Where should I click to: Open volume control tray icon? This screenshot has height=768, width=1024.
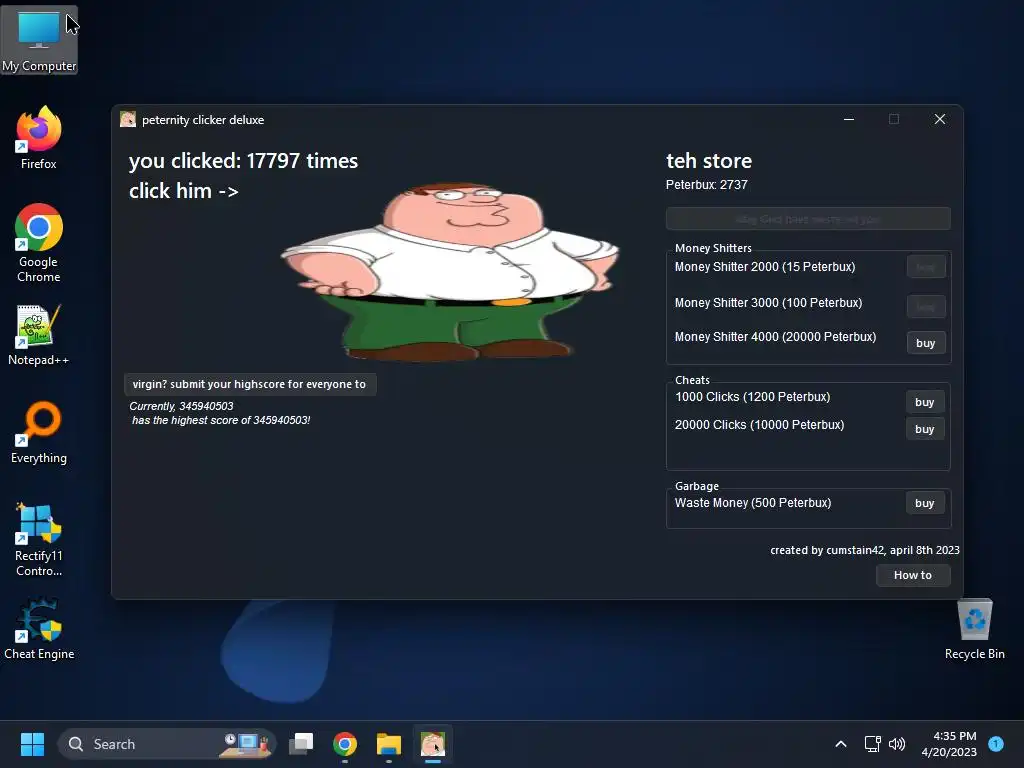click(897, 744)
